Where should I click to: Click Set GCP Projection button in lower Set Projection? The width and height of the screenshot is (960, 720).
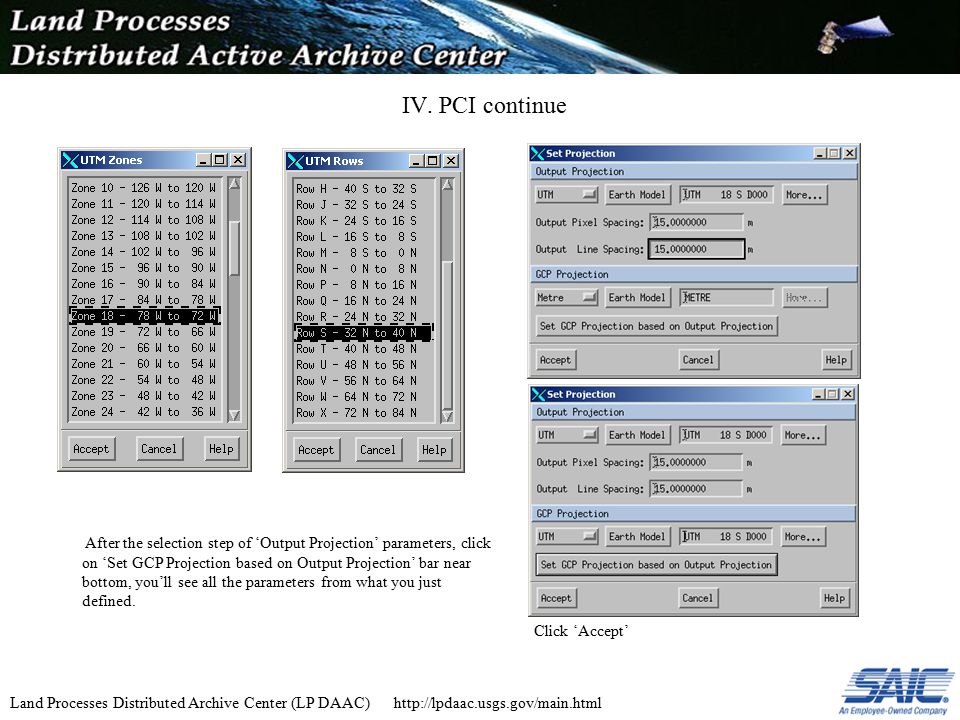click(x=656, y=564)
